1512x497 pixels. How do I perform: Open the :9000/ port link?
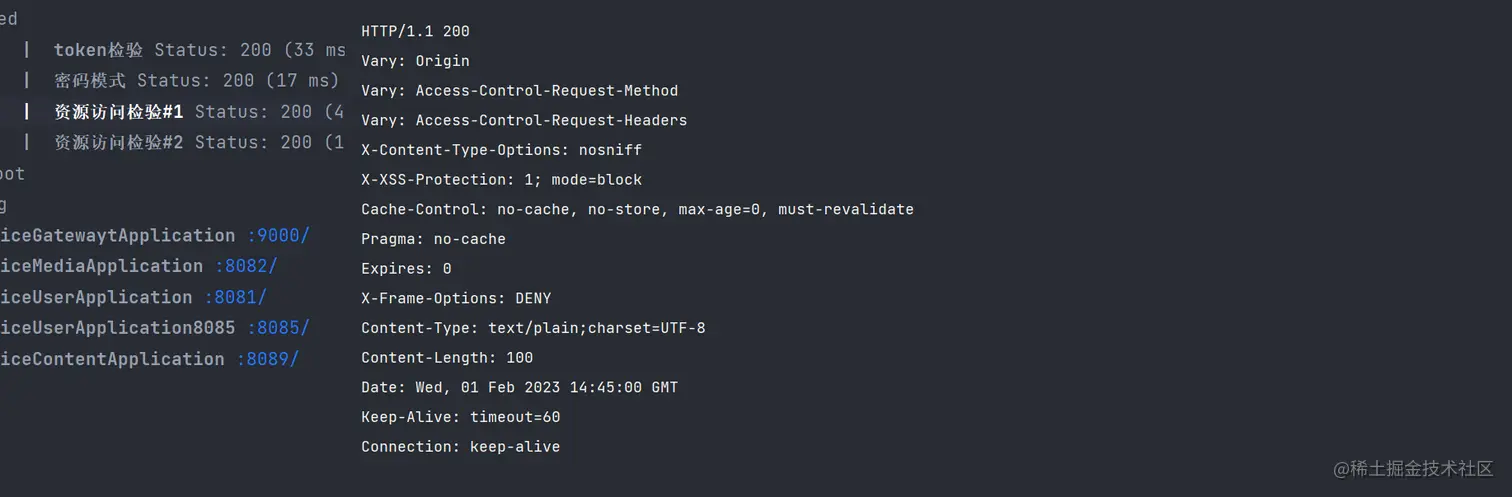[279, 236]
